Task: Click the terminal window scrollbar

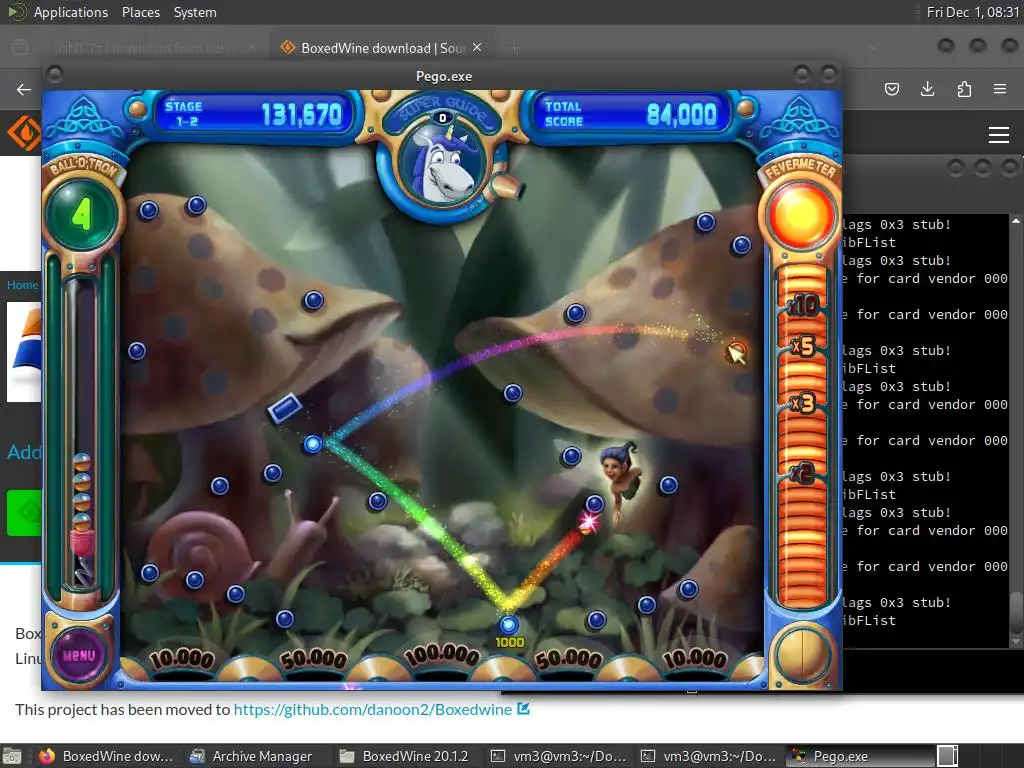Action: click(1016, 431)
